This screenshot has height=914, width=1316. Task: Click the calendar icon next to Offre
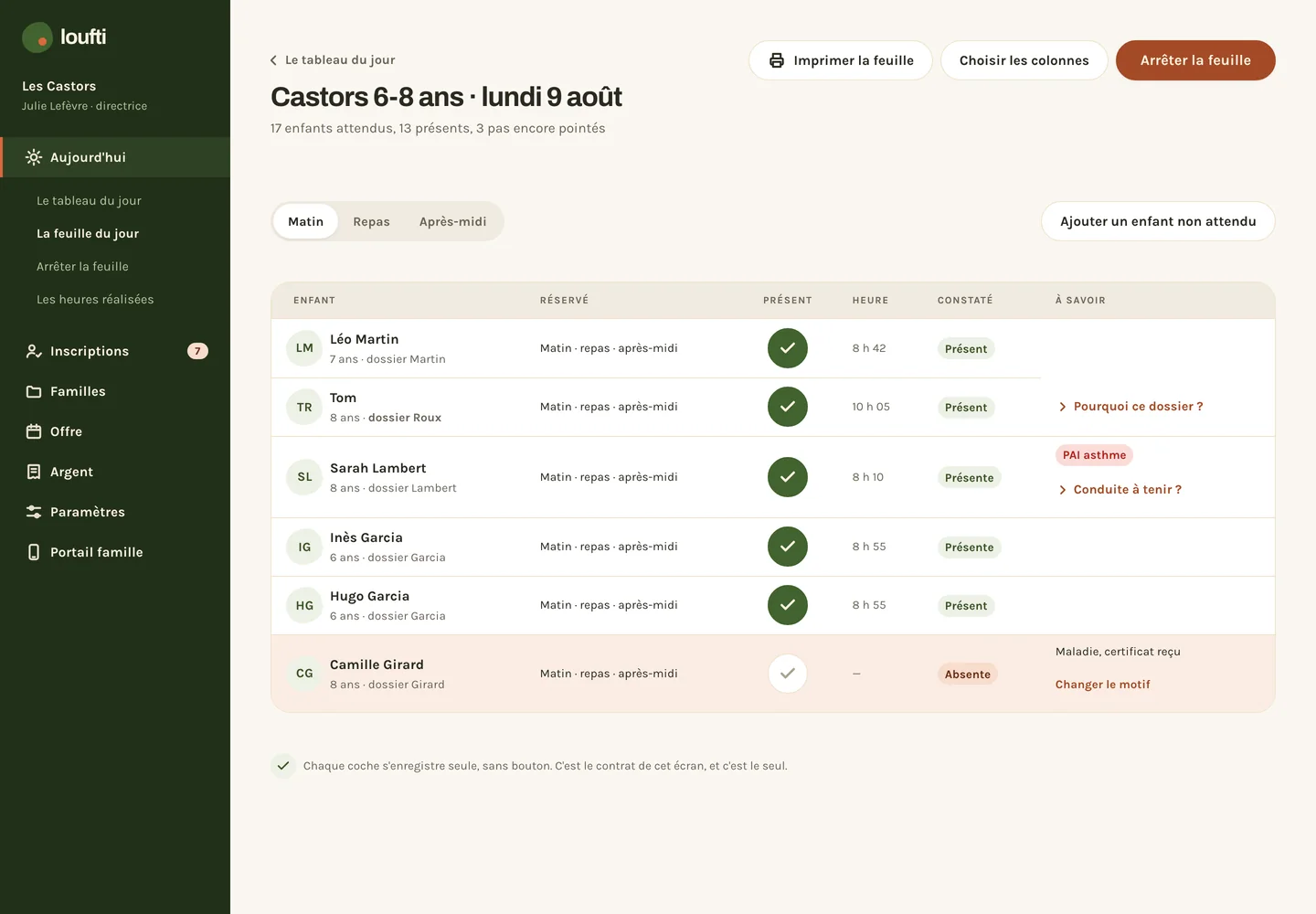click(x=34, y=431)
